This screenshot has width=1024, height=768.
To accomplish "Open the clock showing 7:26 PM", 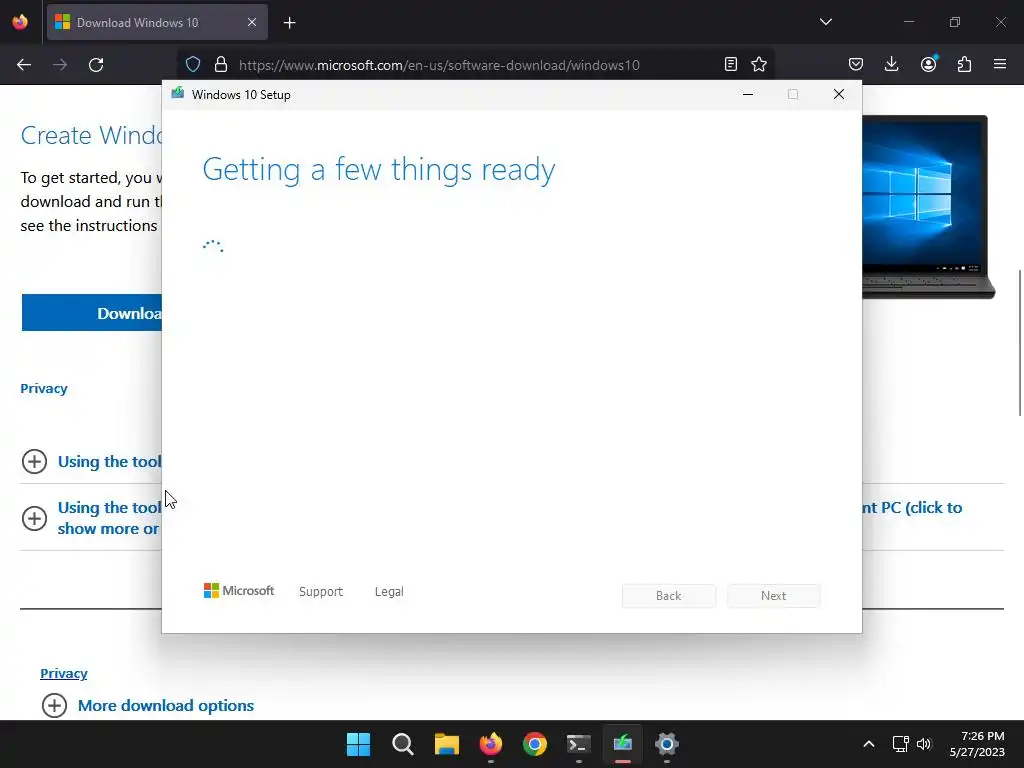I will click(977, 744).
